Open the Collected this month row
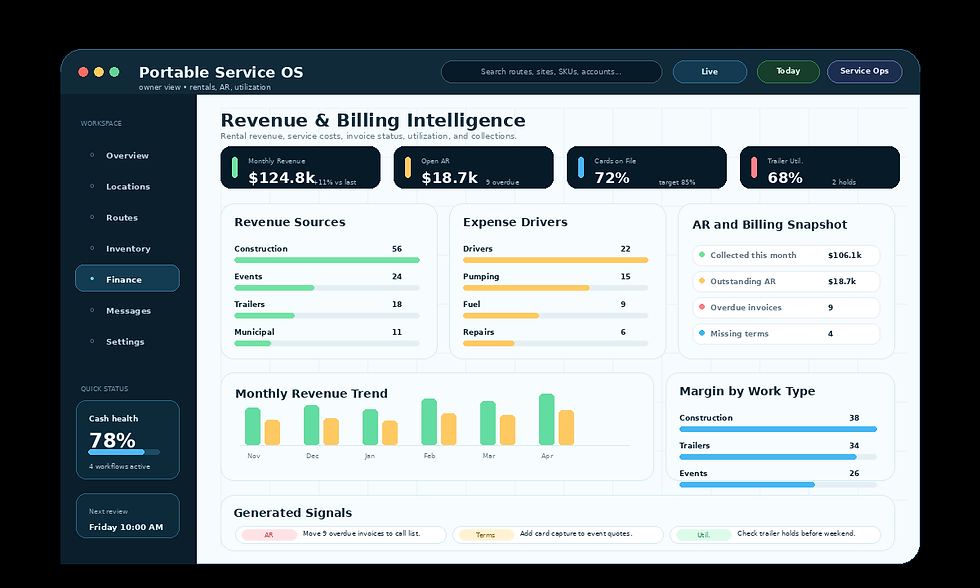The image size is (980, 588). coord(786,255)
